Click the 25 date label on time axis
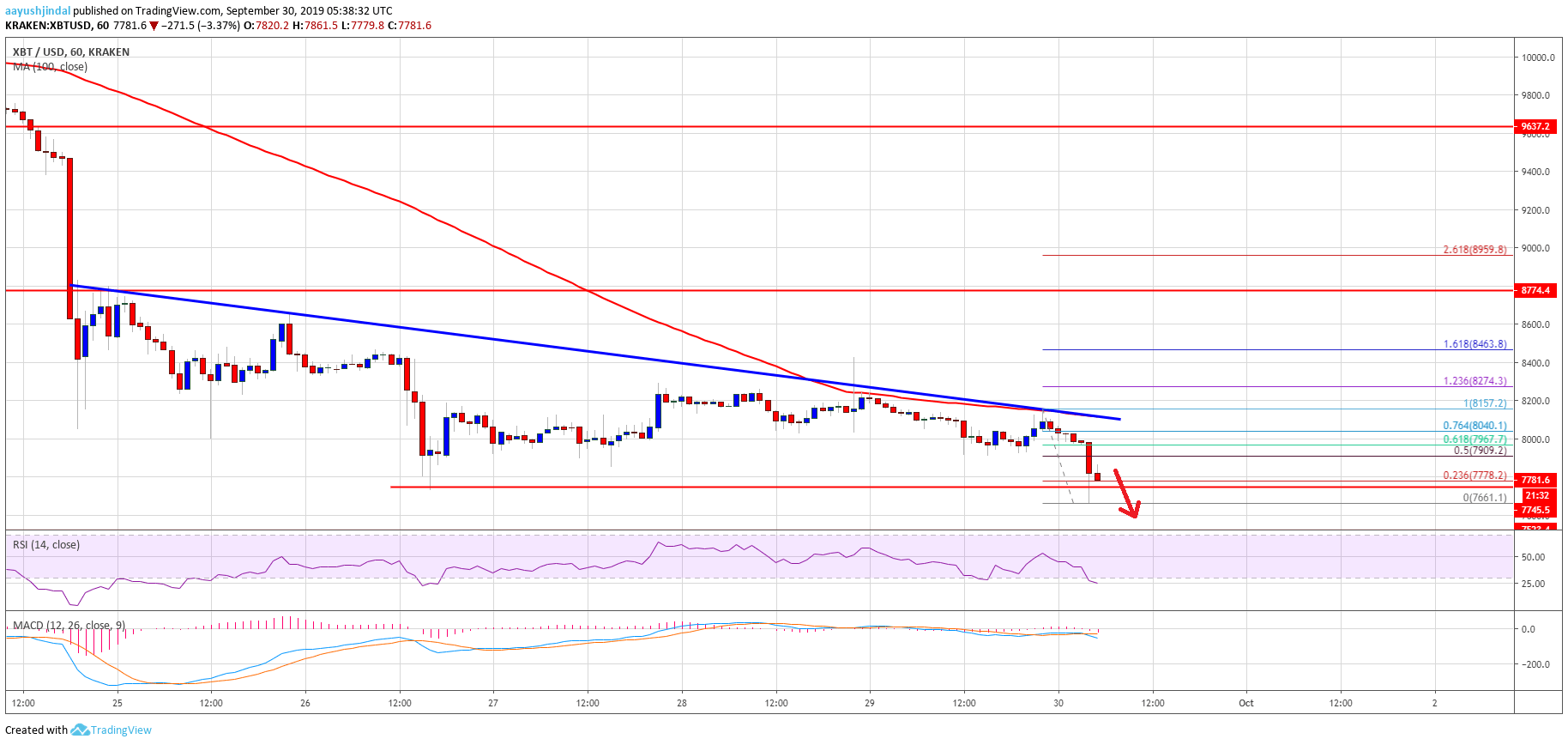 [118, 703]
